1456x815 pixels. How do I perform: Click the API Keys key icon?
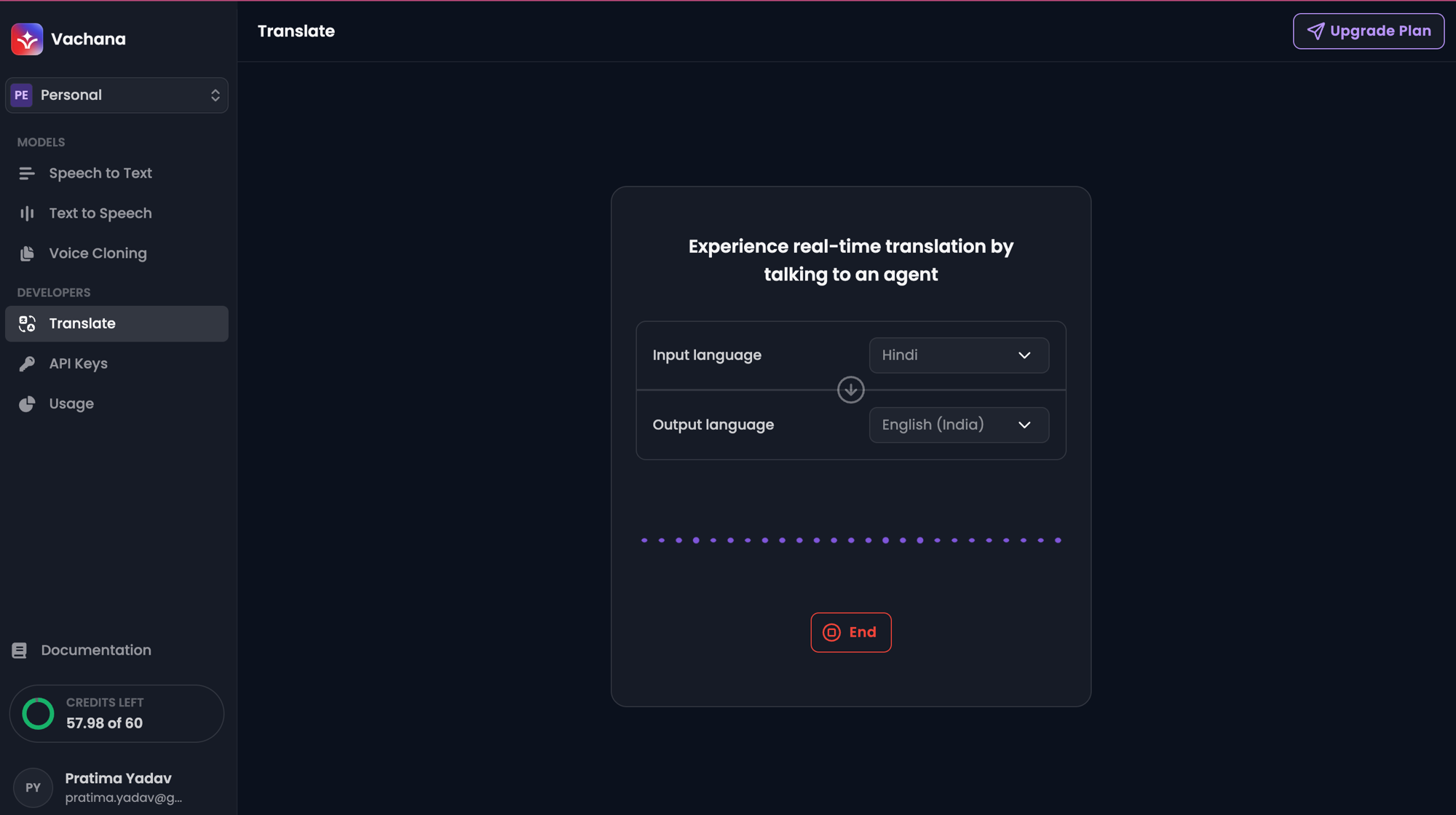27,363
